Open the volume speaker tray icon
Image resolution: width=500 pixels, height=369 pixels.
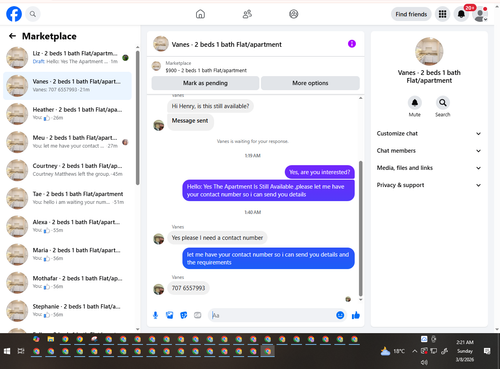click(x=424, y=362)
